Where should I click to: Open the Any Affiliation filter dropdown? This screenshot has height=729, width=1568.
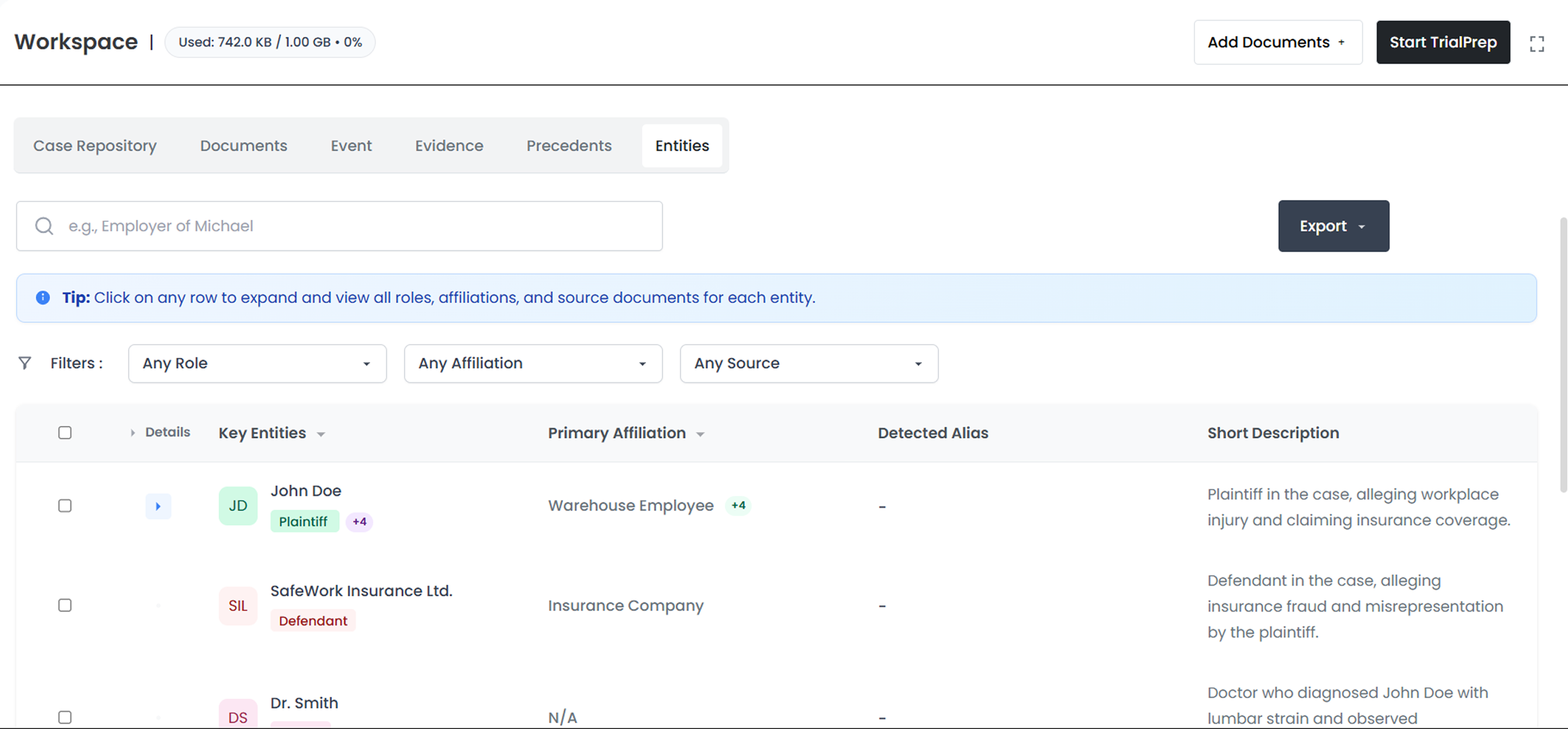(533, 363)
